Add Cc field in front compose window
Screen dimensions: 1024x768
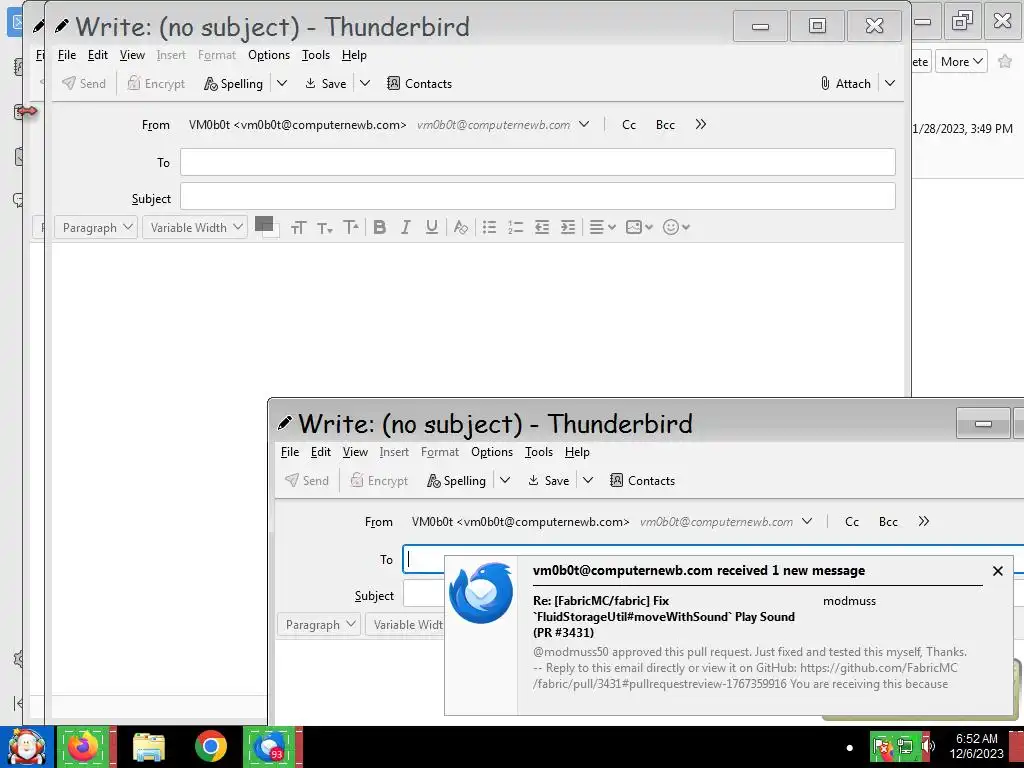pos(852,522)
